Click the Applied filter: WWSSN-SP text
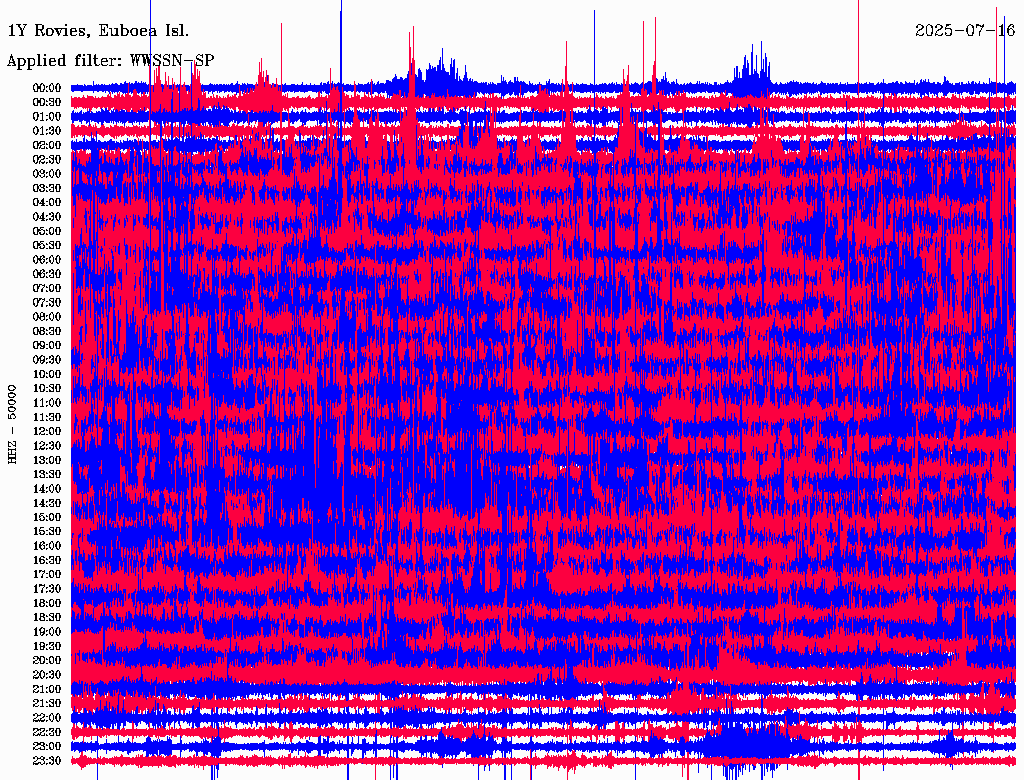This screenshot has width=1024, height=780. tap(110, 61)
